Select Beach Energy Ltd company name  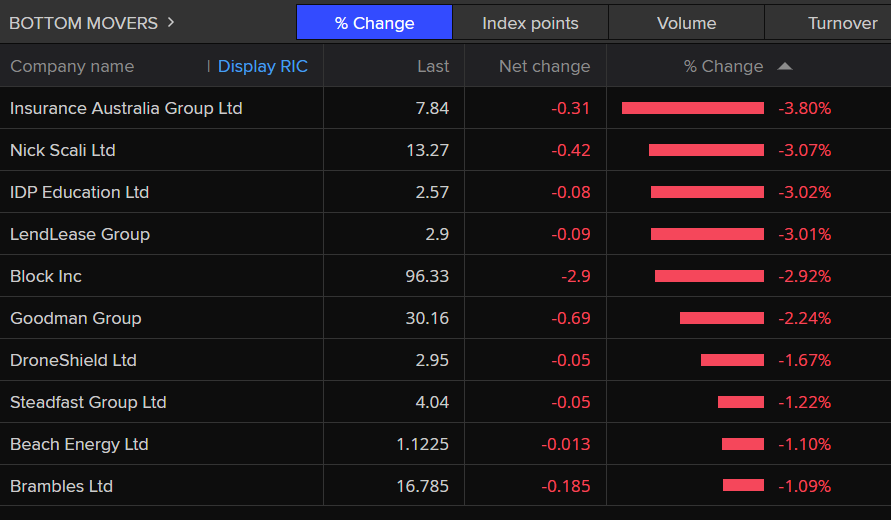pos(79,444)
